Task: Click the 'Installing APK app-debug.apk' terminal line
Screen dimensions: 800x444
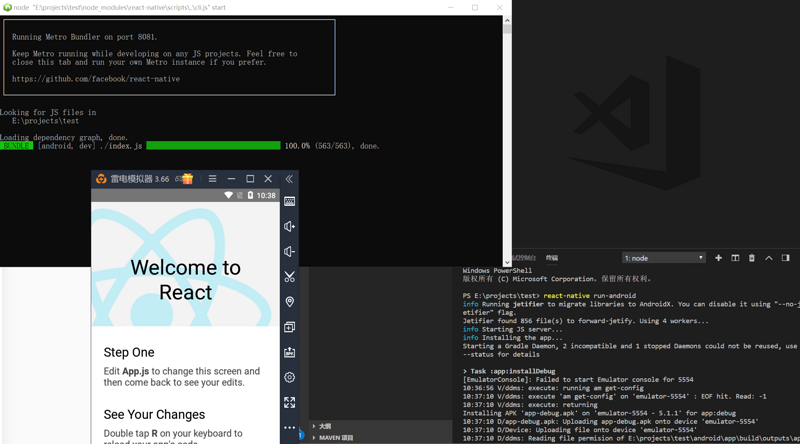Action: [599, 413]
